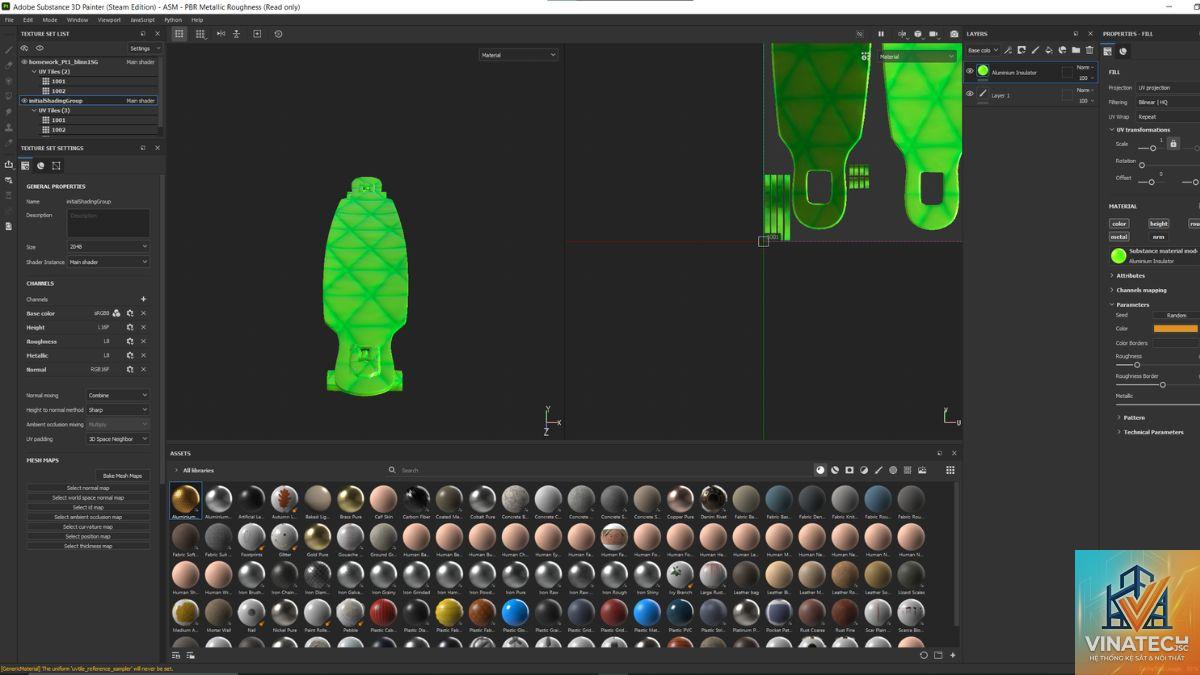Open the Help menu

point(197,20)
